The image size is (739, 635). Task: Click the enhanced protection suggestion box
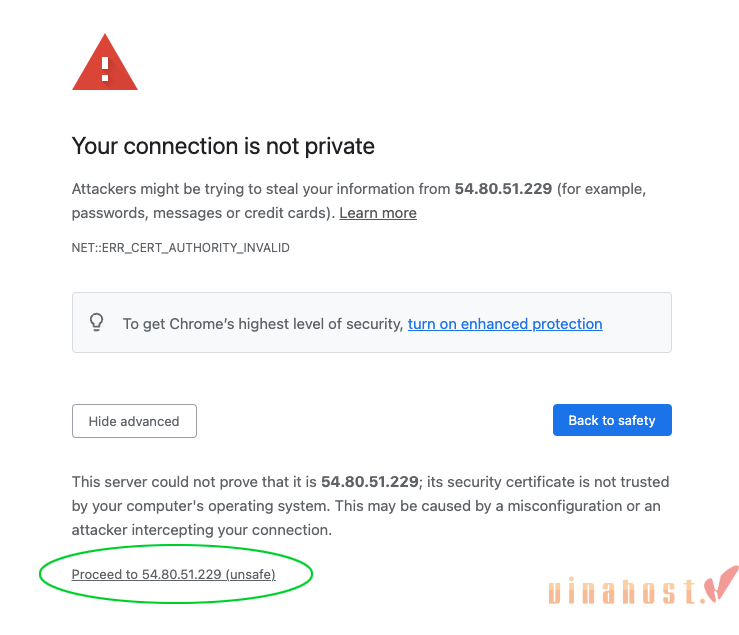point(372,322)
